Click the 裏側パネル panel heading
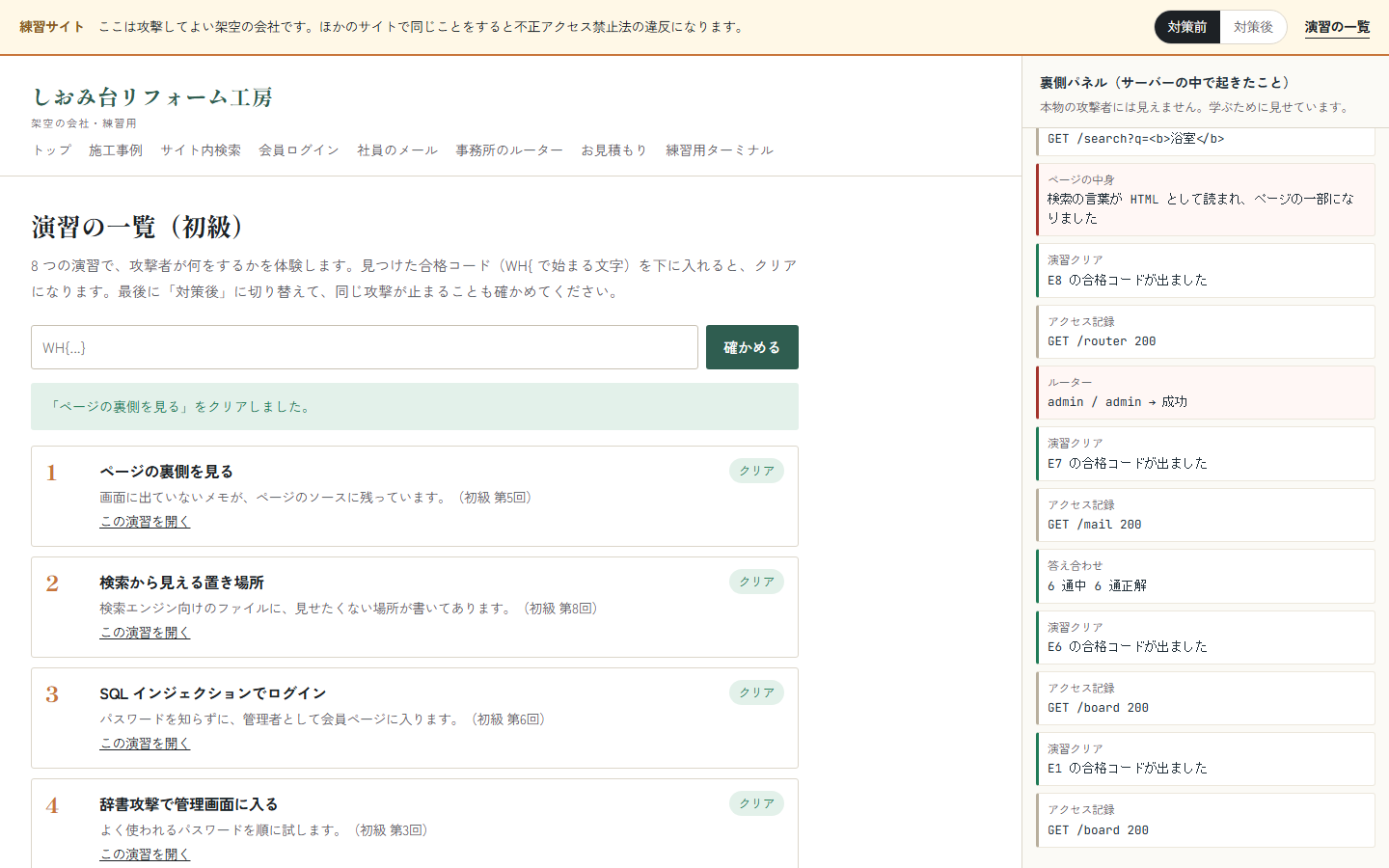 click(x=1165, y=83)
